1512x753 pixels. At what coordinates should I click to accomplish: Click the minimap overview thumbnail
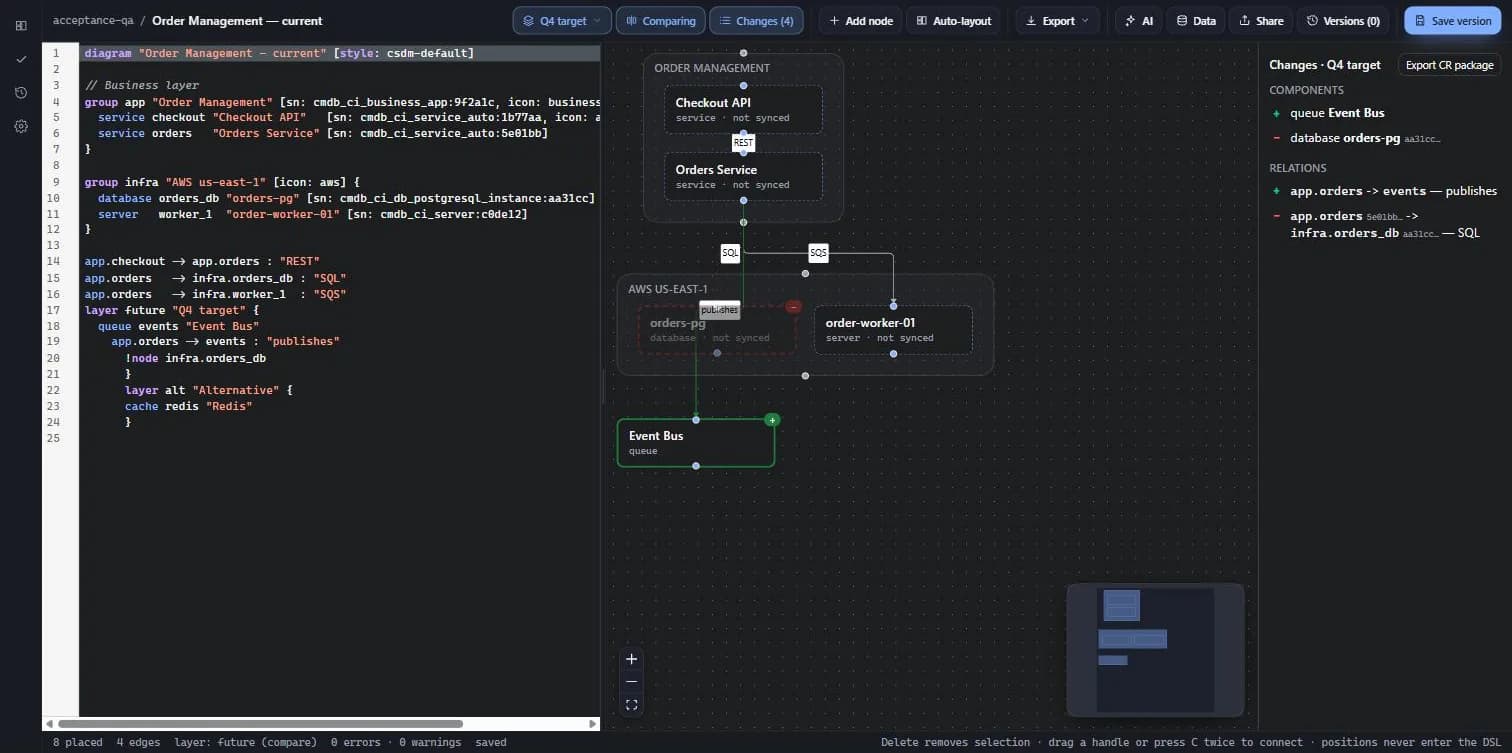click(x=1155, y=650)
